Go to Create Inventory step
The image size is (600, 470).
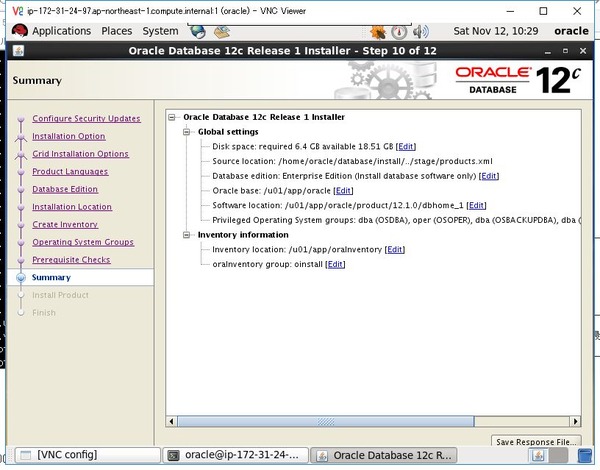65,224
